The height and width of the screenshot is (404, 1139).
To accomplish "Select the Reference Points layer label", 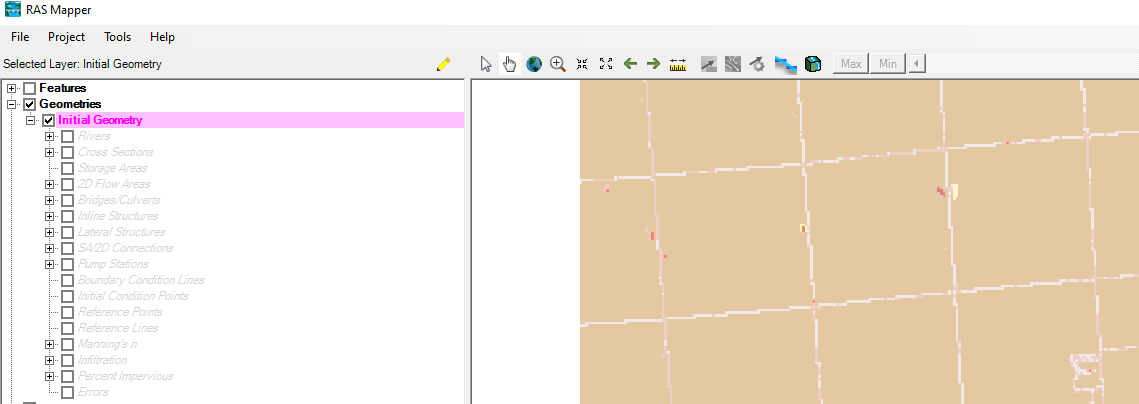I will pyautogui.click(x=120, y=312).
